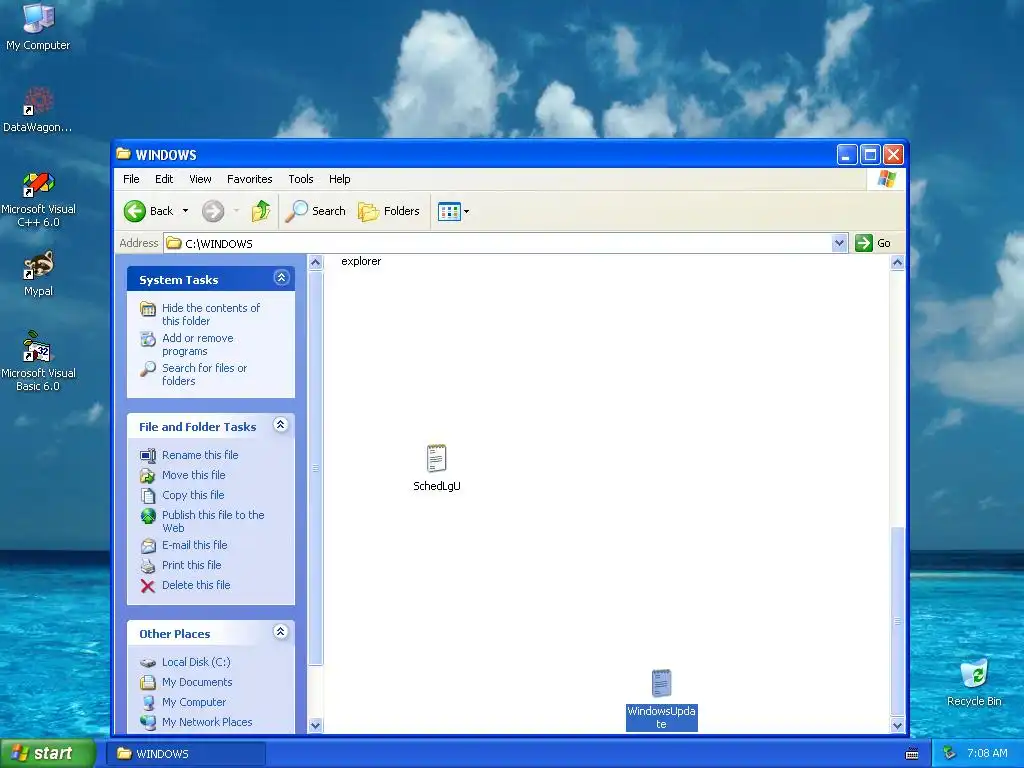The image size is (1024, 768).
Task: Click the greyed Forward arrow button
Action: 213,211
